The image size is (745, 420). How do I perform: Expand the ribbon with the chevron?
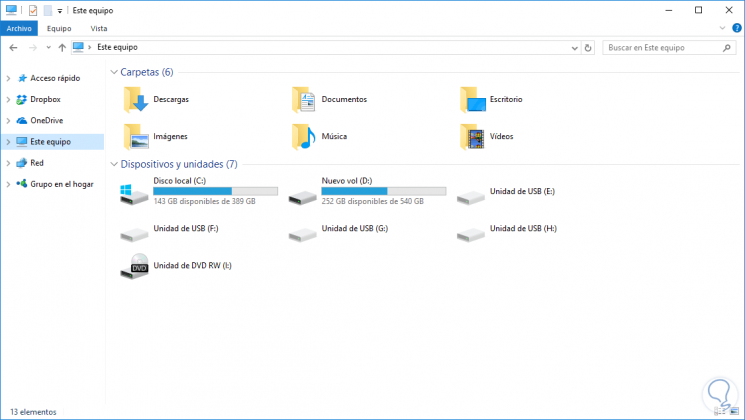[x=722, y=28]
